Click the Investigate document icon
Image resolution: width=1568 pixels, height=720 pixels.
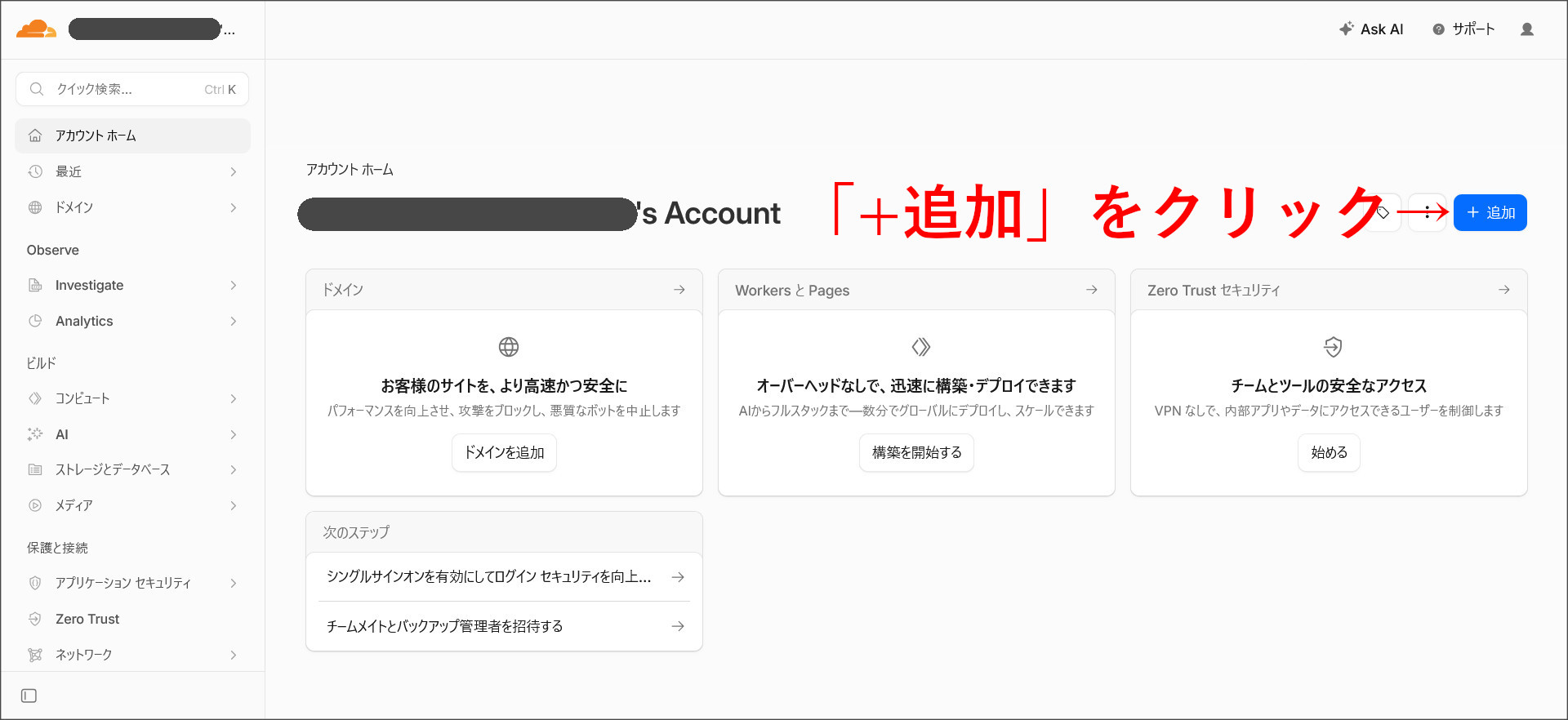point(35,285)
